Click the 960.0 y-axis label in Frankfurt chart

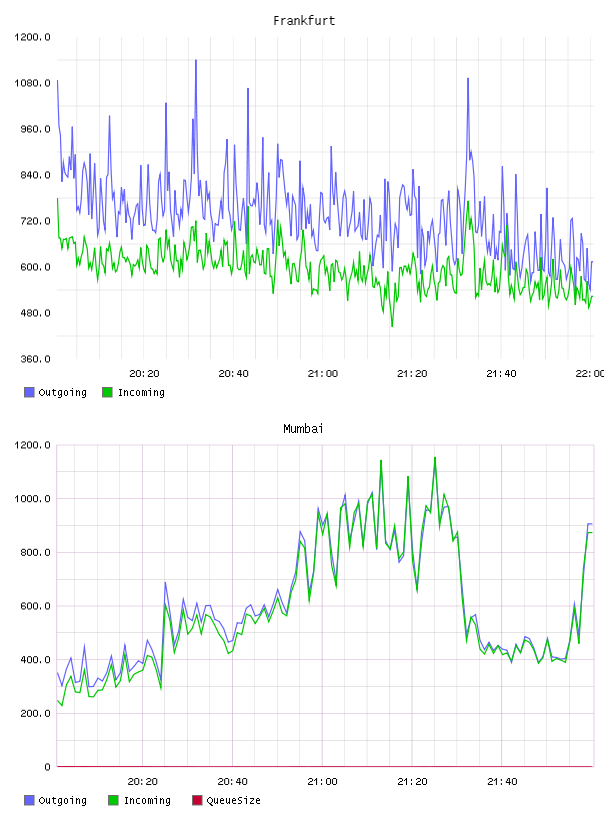(35, 129)
